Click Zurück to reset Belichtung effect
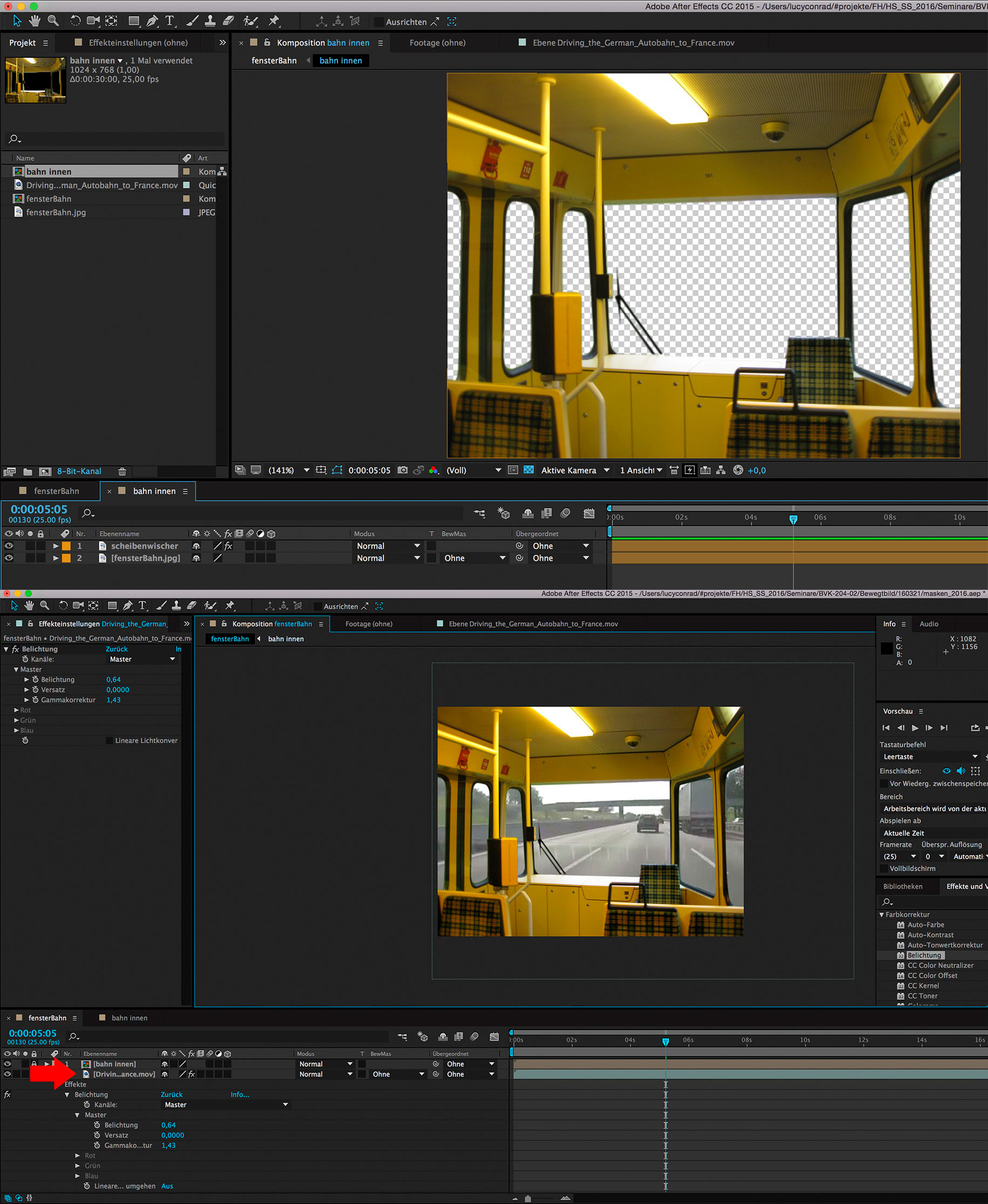This screenshot has width=988, height=1204. (116, 649)
